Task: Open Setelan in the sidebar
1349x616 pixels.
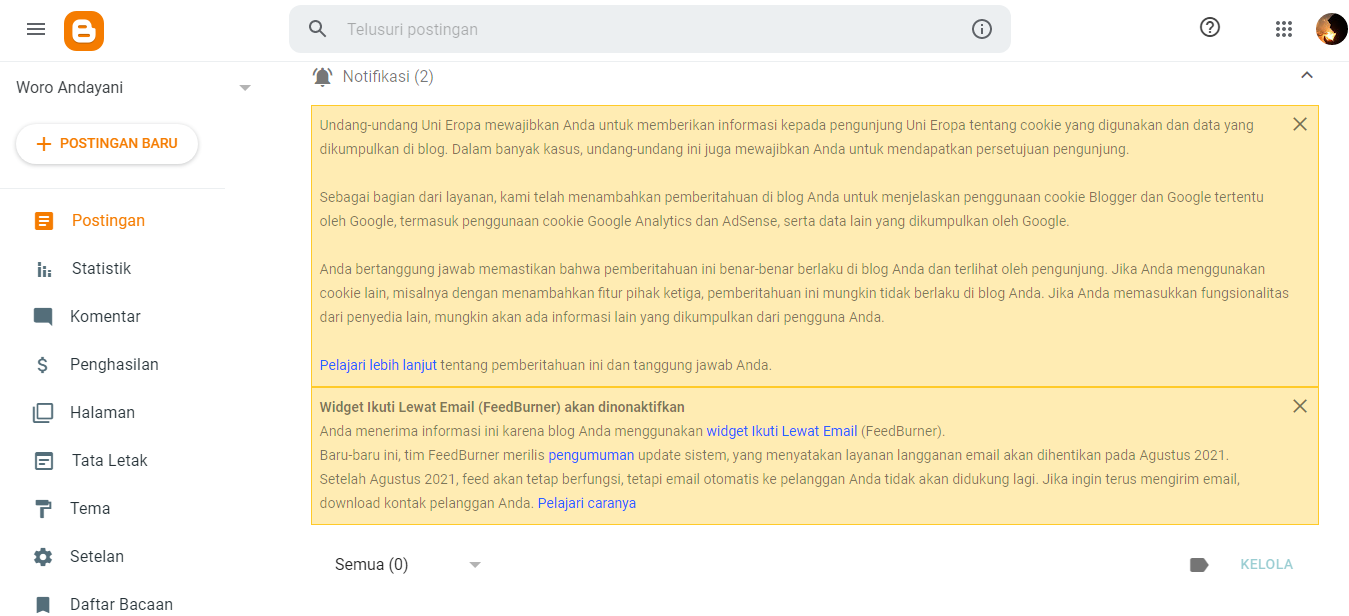Action: [98, 557]
